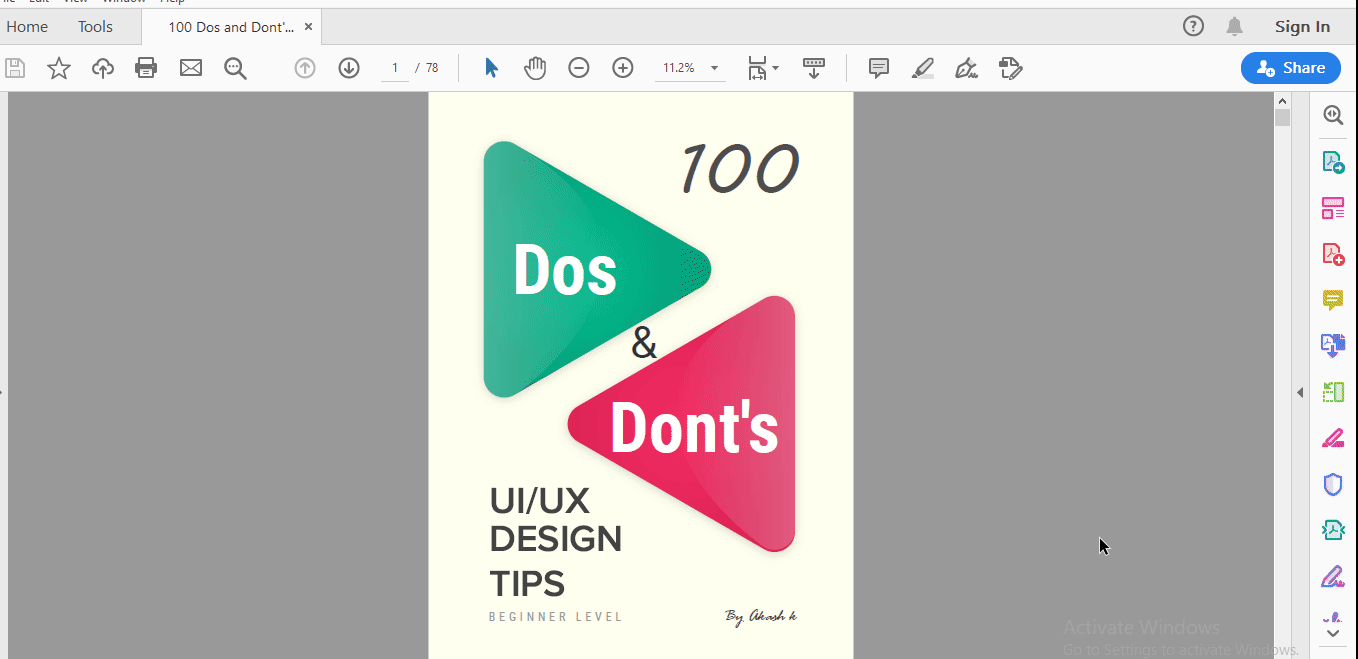Viewport: 1358px width, 659px height.
Task: Click the PDF cover page thumbnail
Action: click(x=641, y=375)
